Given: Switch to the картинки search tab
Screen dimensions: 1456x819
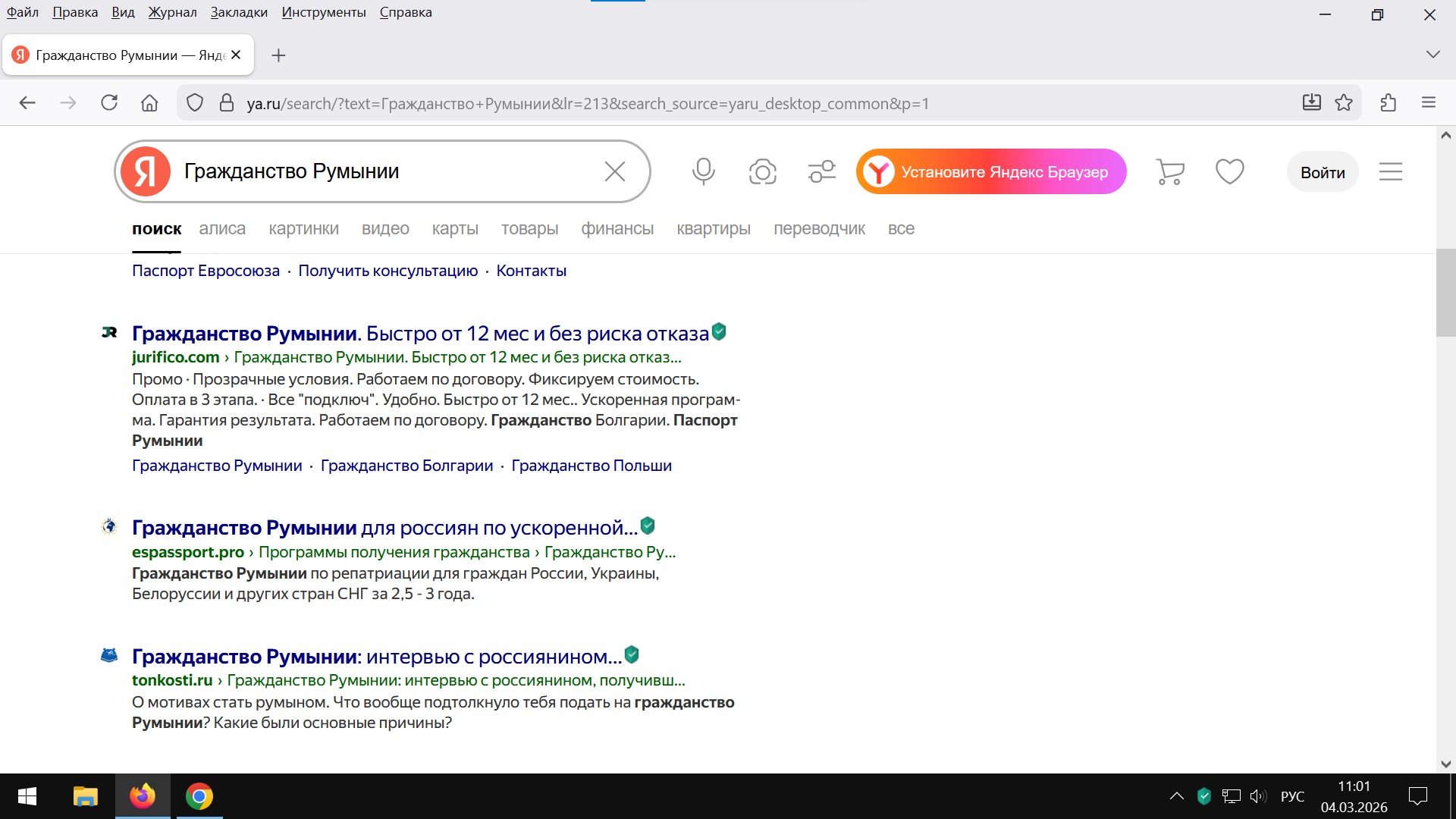Looking at the screenshot, I should click(x=303, y=229).
